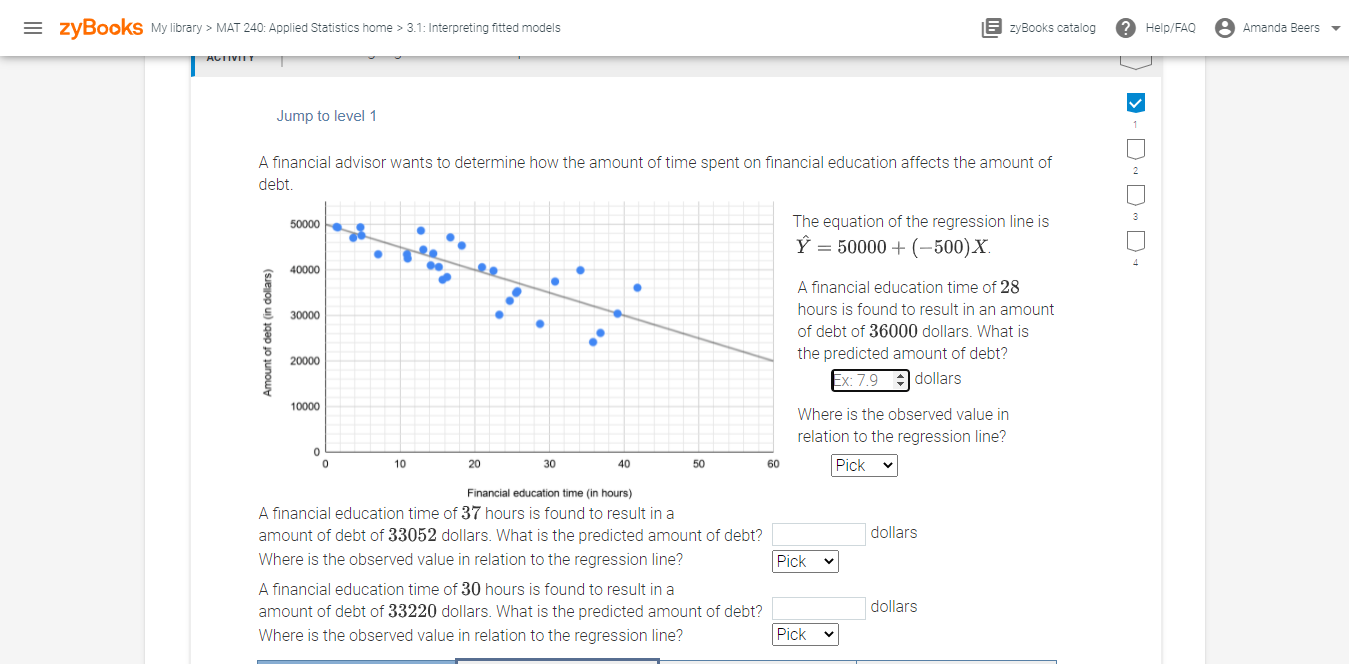Viewport: 1349px width, 664px height.
Task: Open the zyBooks catalog icon
Action: (990, 27)
